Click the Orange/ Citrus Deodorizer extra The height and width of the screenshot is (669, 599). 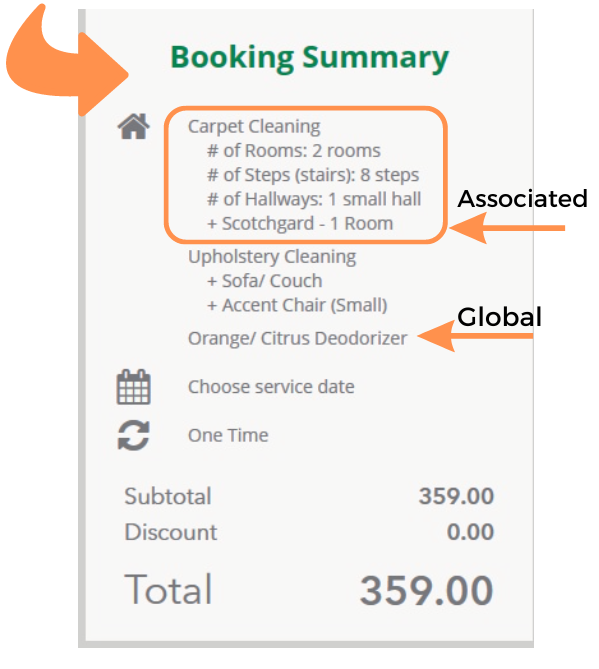click(297, 338)
